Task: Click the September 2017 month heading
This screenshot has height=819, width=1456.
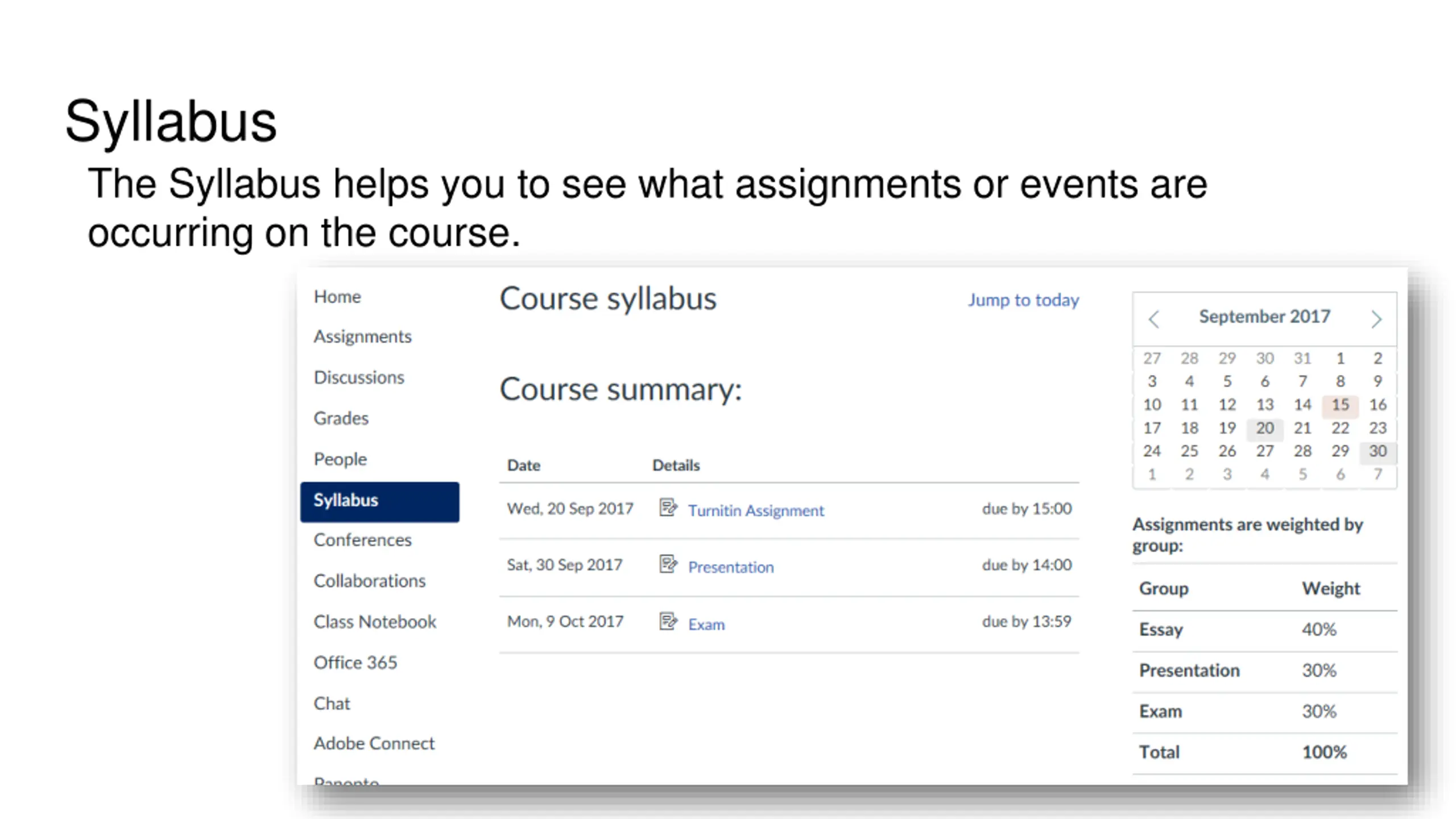Action: 1264,316
